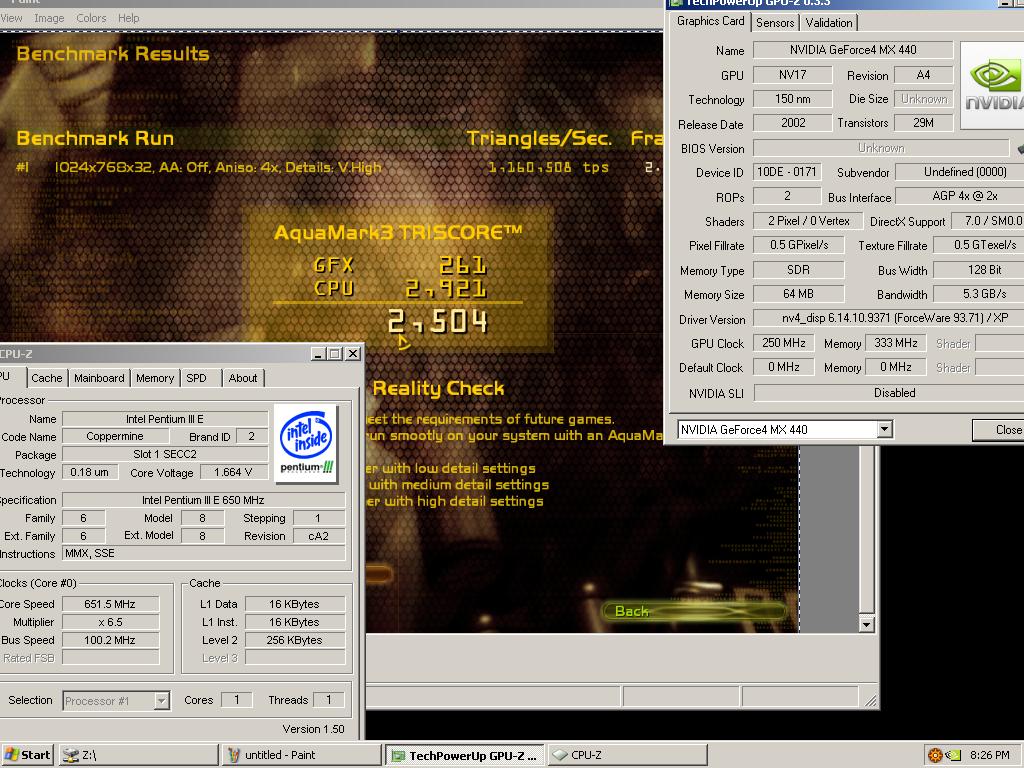Click the Level 2 cache 256 KBytes value
1024x768 pixels.
(295, 640)
